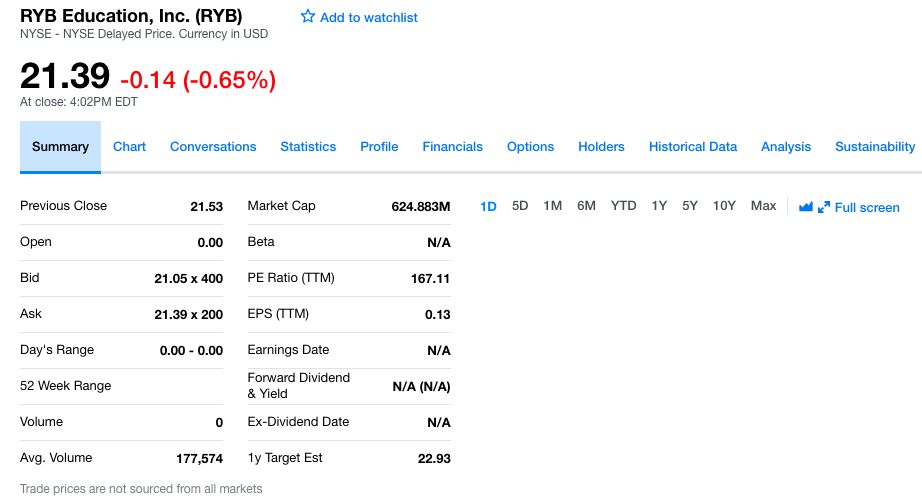This screenshot has height=502, width=922.
Task: Switch chart range to 6M
Action: pyautogui.click(x=586, y=206)
